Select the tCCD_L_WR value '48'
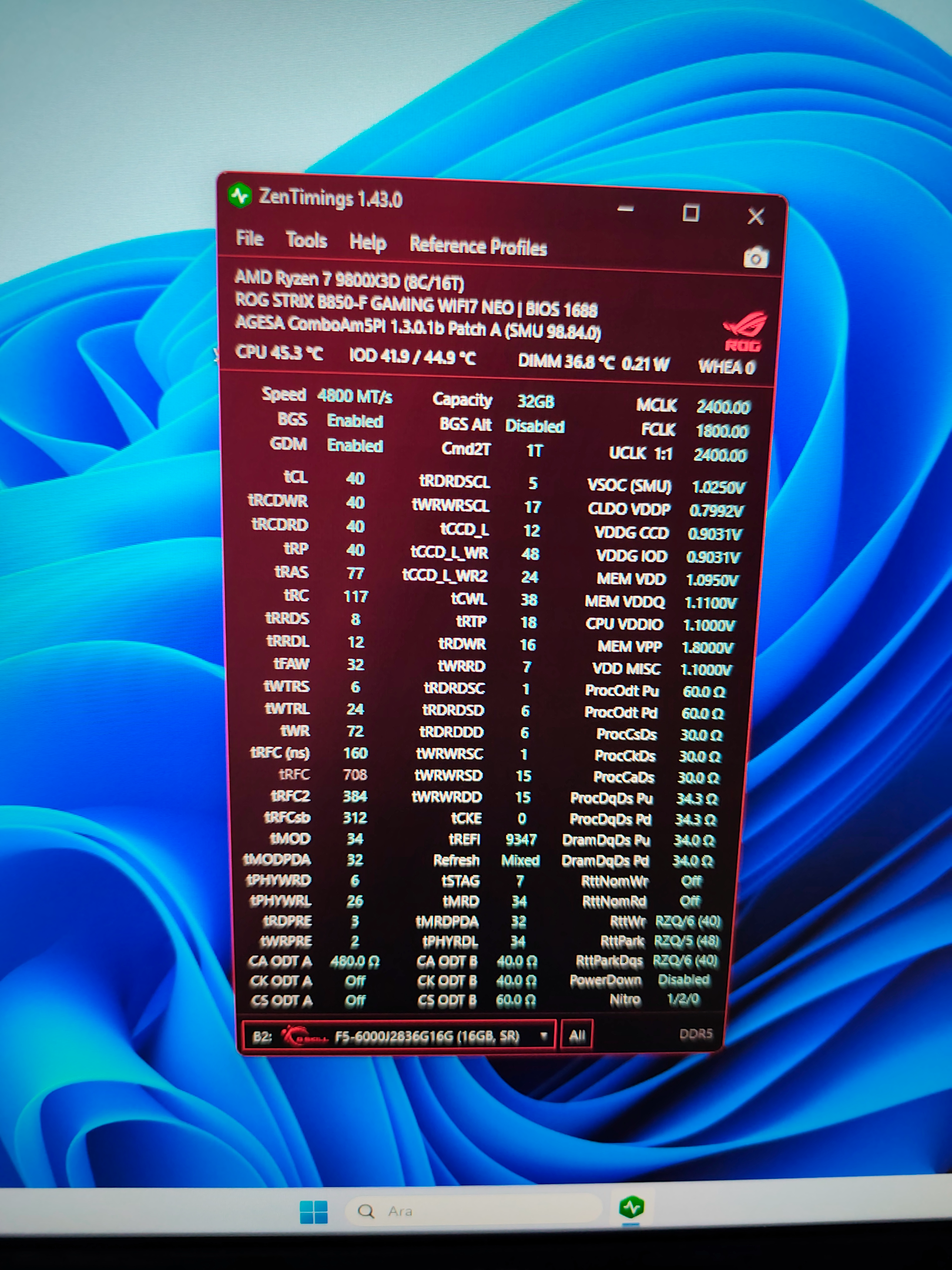This screenshot has width=952, height=1270. point(530,554)
